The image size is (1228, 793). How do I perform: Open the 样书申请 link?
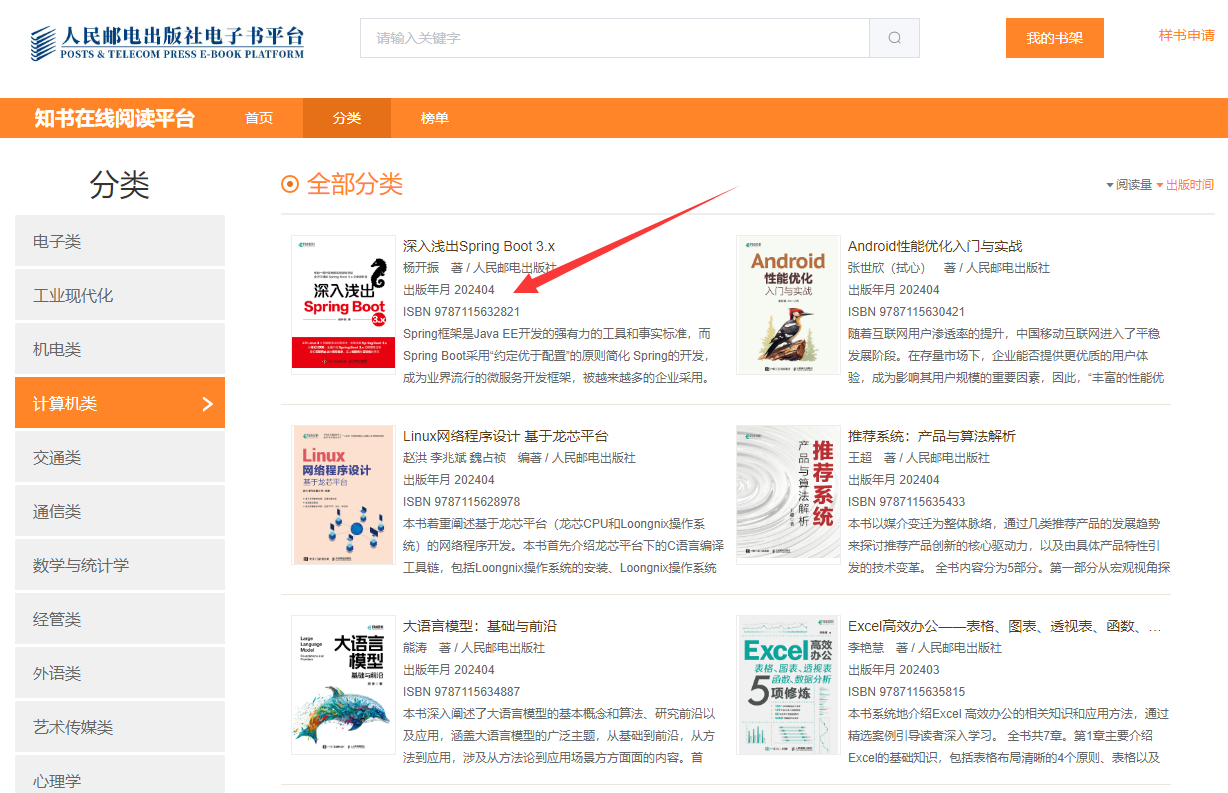coord(1186,36)
